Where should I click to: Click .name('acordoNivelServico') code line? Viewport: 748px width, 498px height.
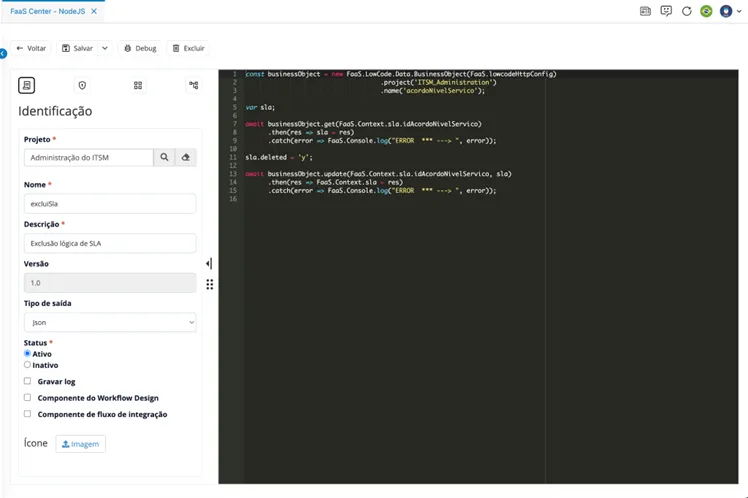point(433,91)
